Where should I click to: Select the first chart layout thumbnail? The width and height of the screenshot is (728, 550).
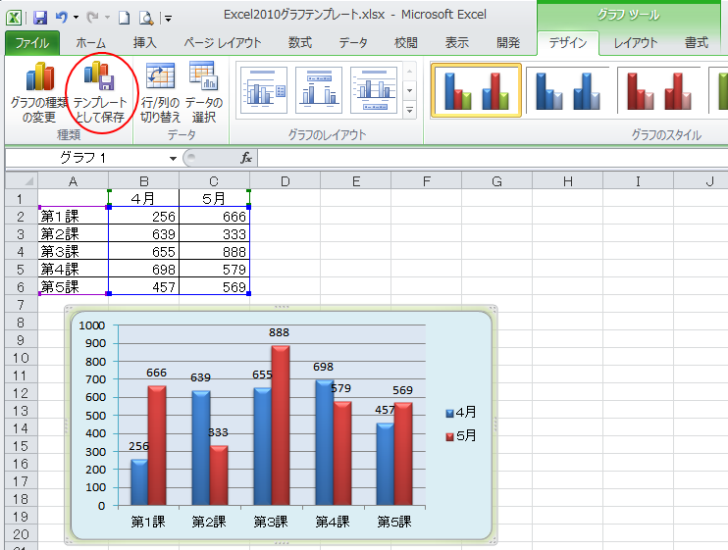click(264, 91)
